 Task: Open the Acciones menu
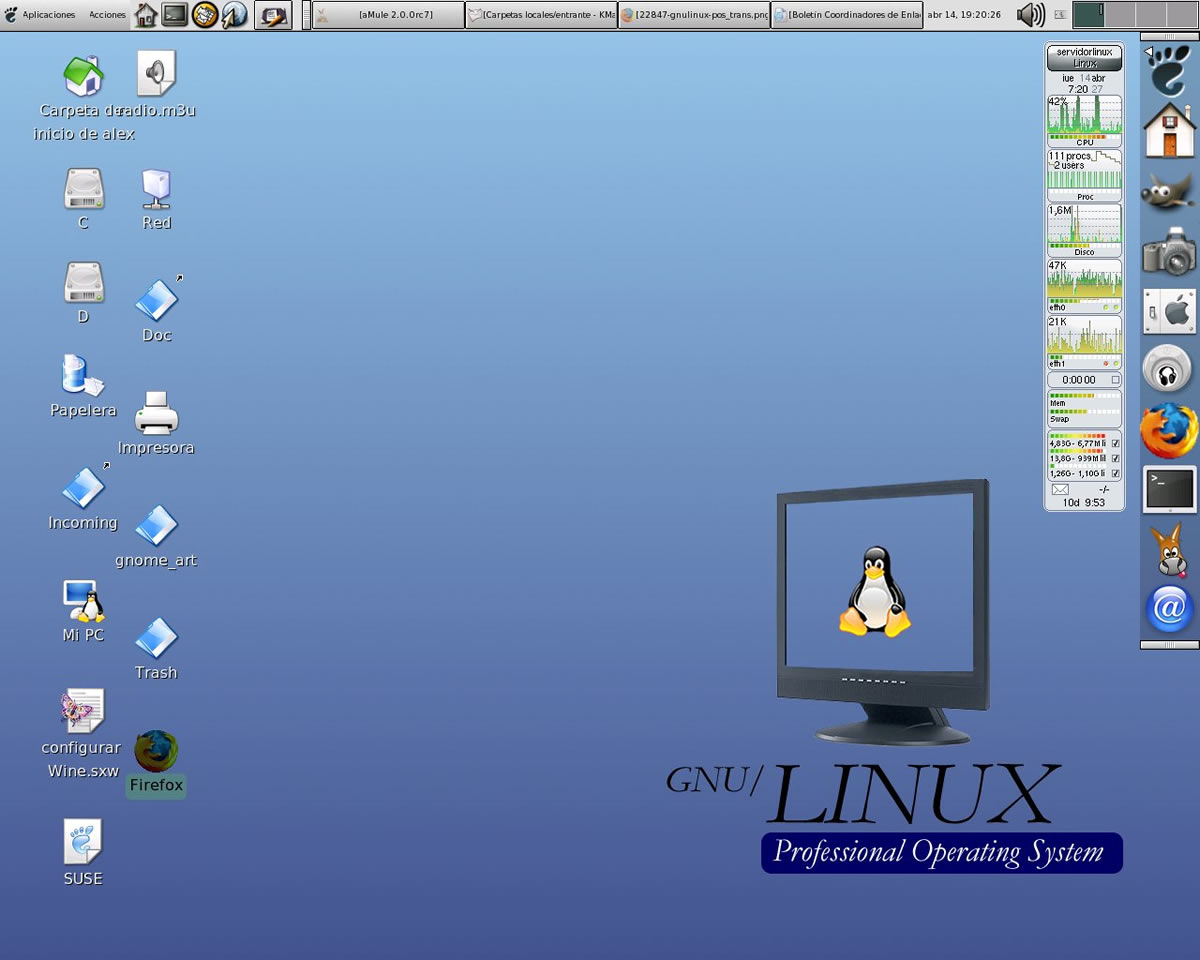106,15
